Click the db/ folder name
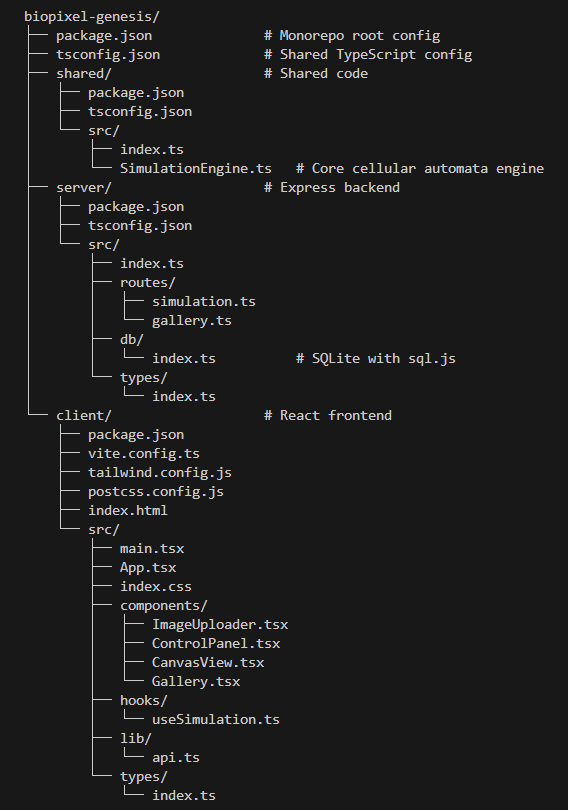This screenshot has height=810, width=568. point(132,340)
